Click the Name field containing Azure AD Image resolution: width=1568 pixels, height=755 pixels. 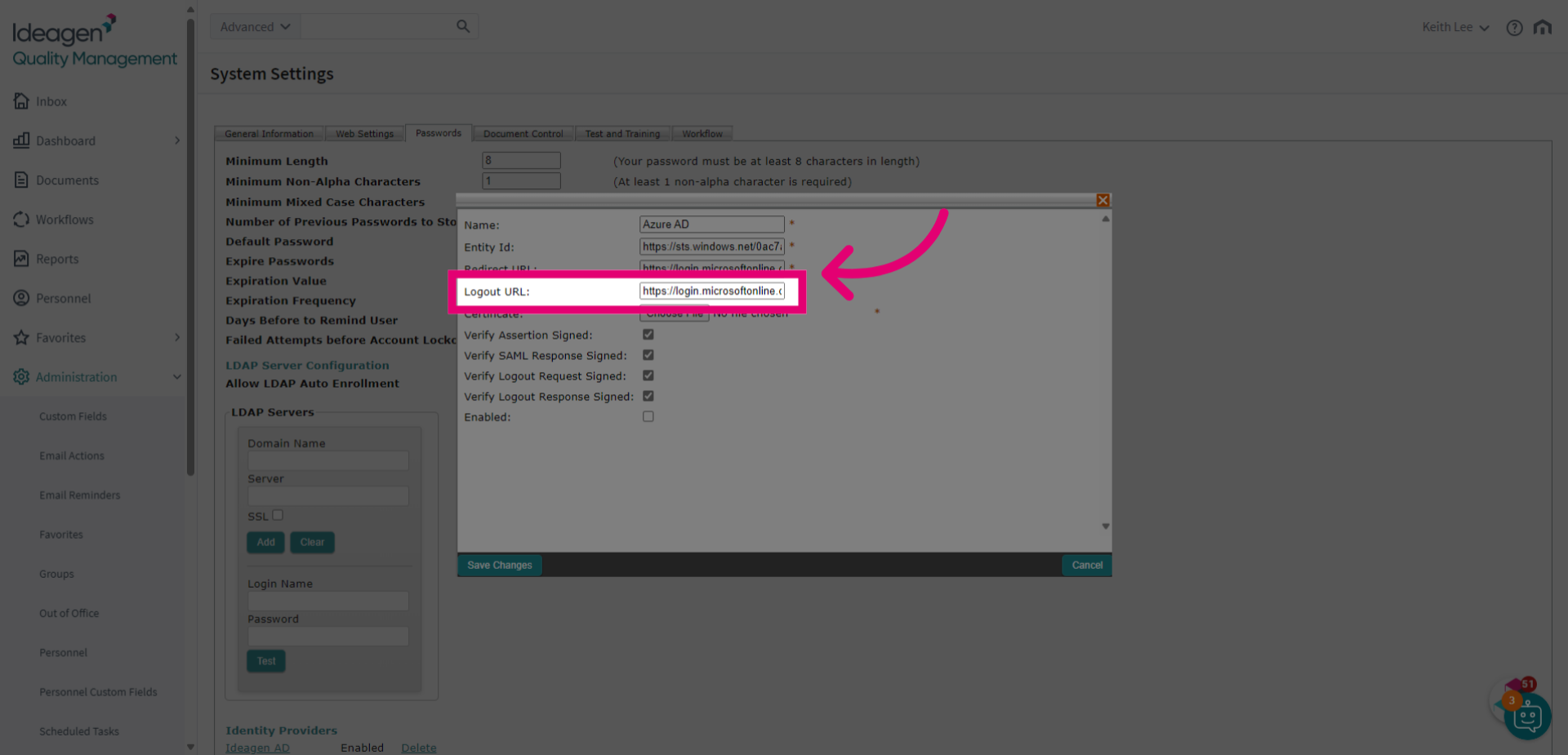[711, 224]
